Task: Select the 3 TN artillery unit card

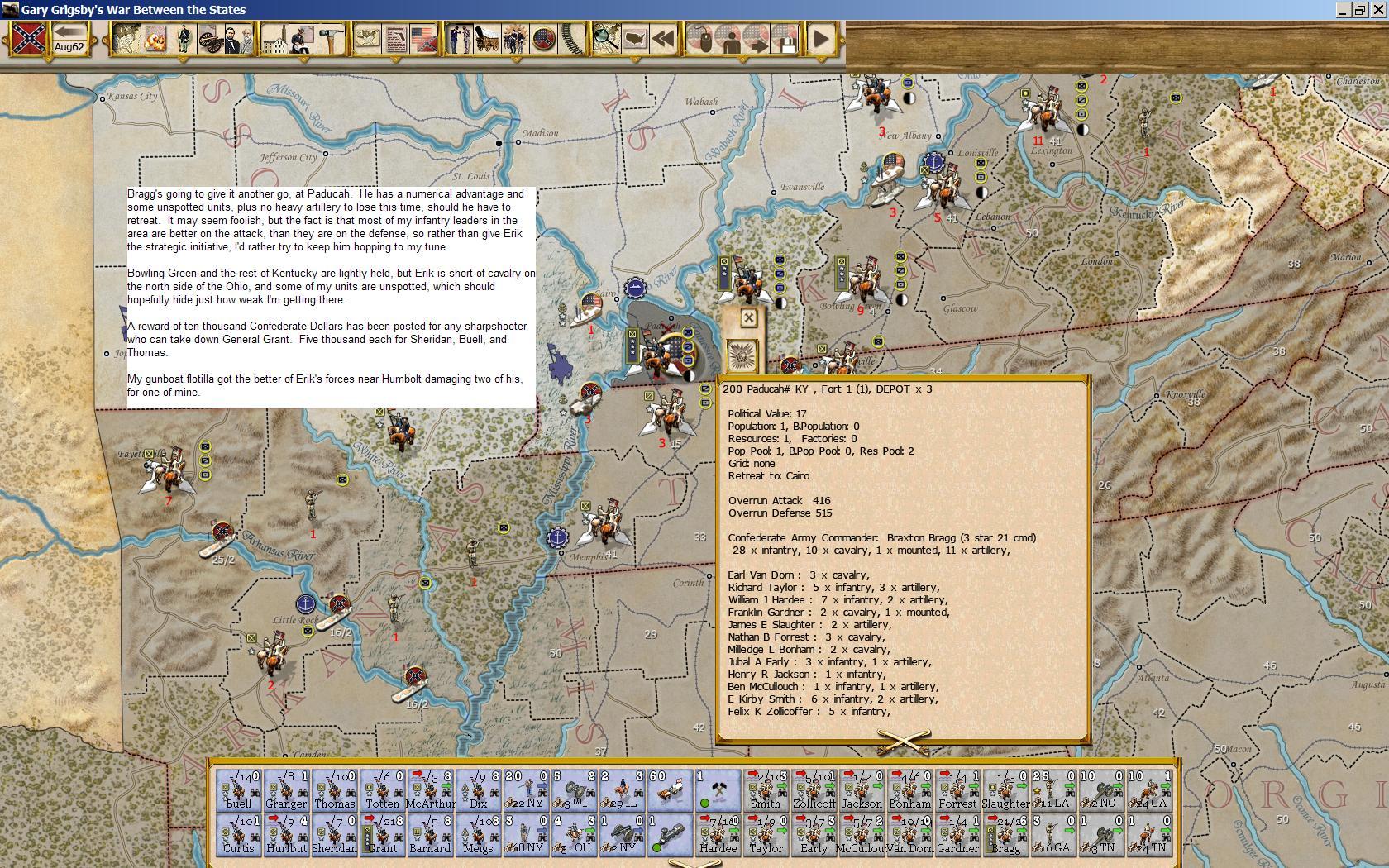Action: (x=1101, y=834)
